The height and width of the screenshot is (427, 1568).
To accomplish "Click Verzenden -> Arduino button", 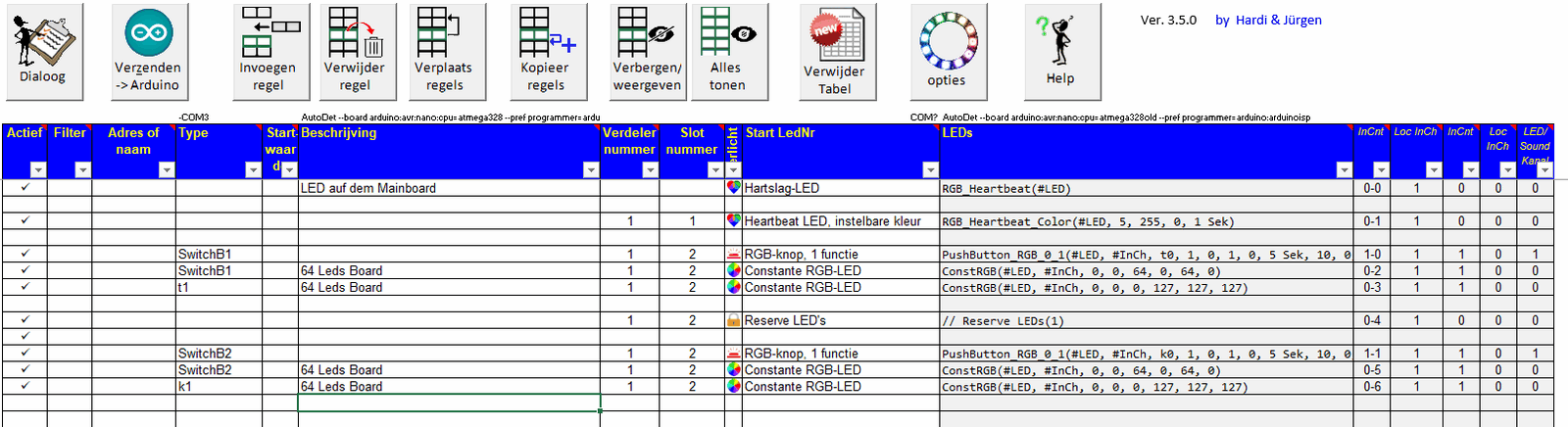I will [148, 52].
